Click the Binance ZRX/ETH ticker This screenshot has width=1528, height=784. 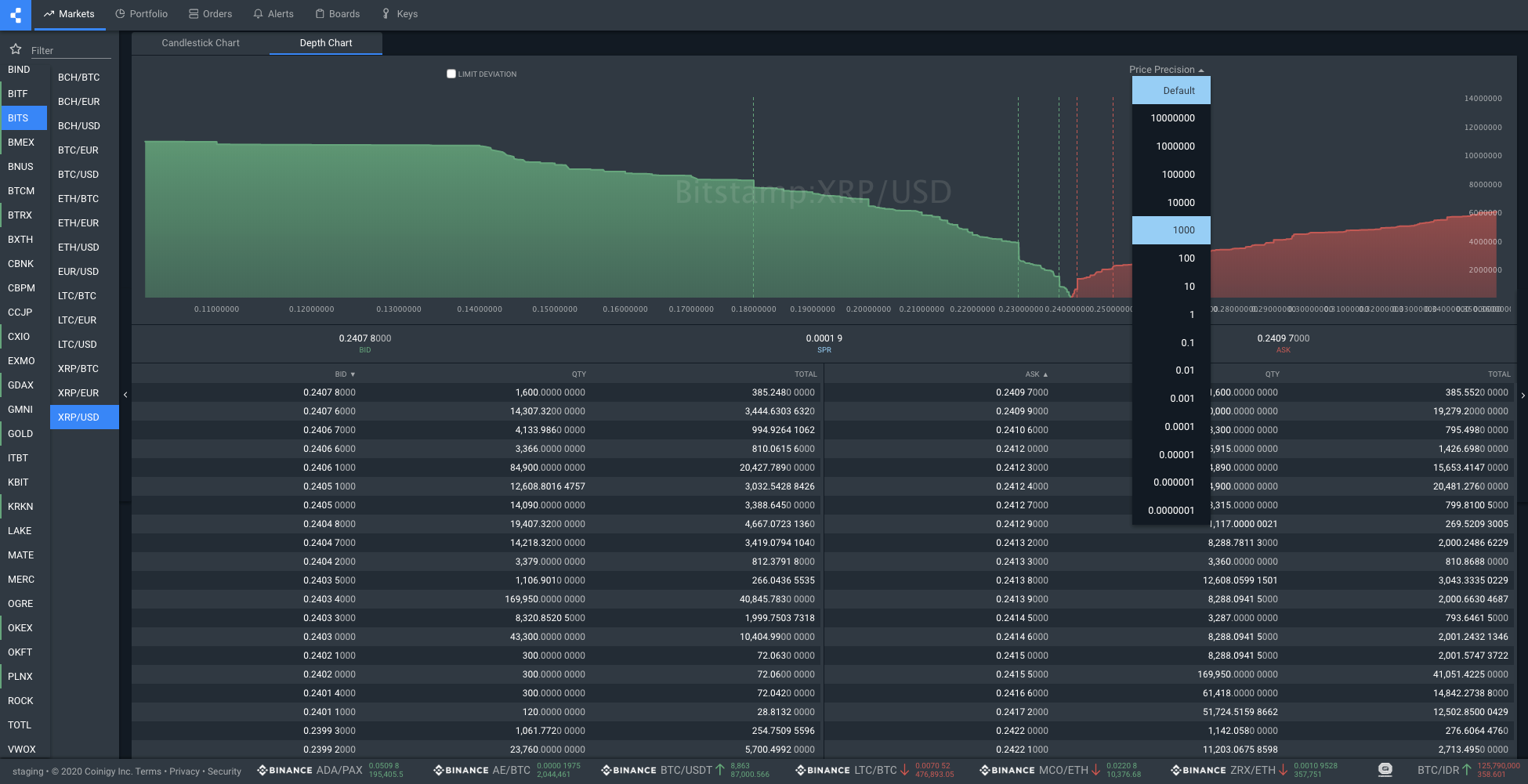click(1254, 771)
